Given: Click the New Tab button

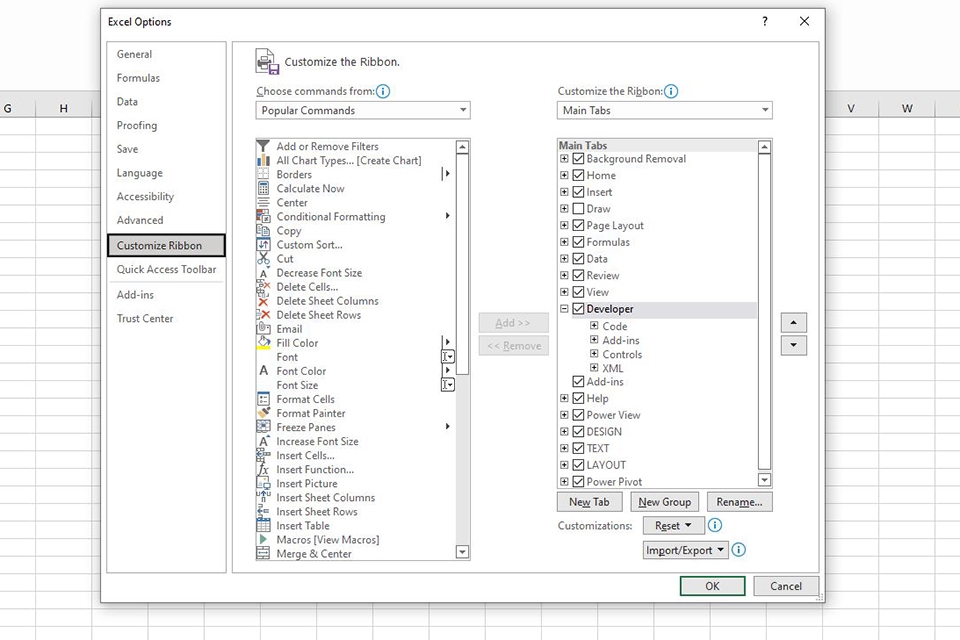Looking at the screenshot, I should [x=590, y=502].
